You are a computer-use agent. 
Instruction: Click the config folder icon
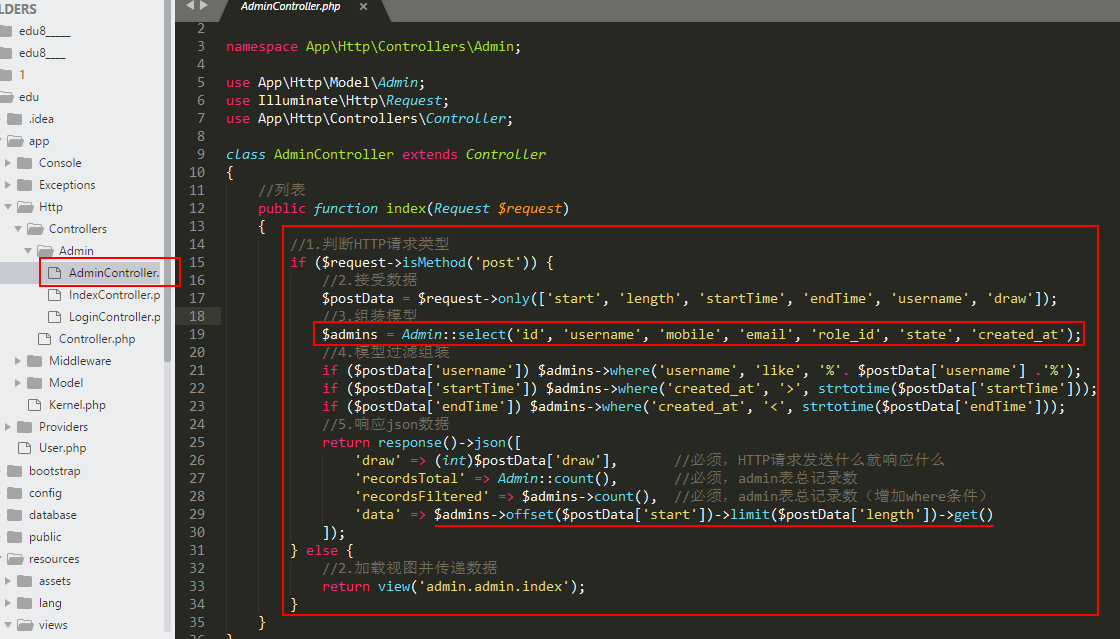(x=14, y=493)
